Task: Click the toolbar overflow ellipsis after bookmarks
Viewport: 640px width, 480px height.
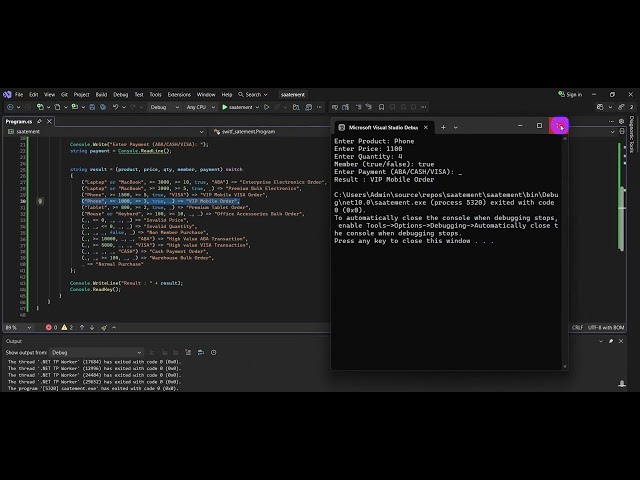Action: point(424,107)
